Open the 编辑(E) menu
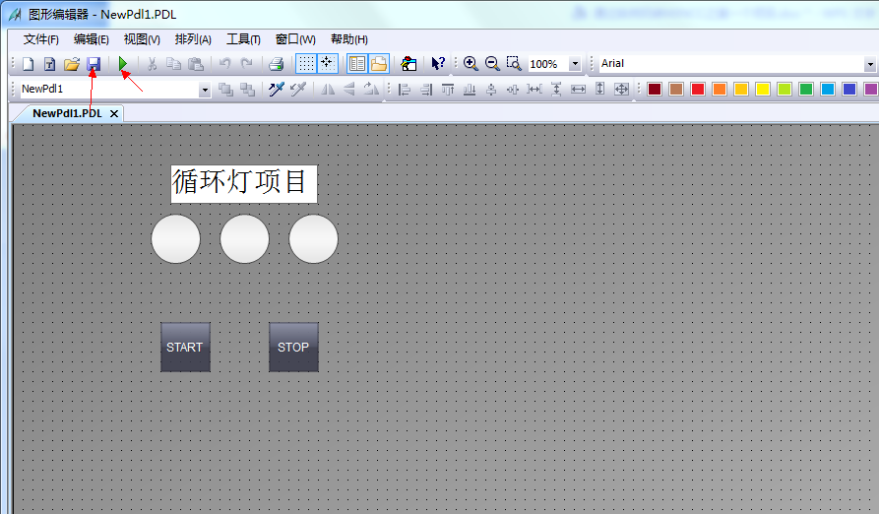This screenshot has height=514, width=879. tap(91, 39)
